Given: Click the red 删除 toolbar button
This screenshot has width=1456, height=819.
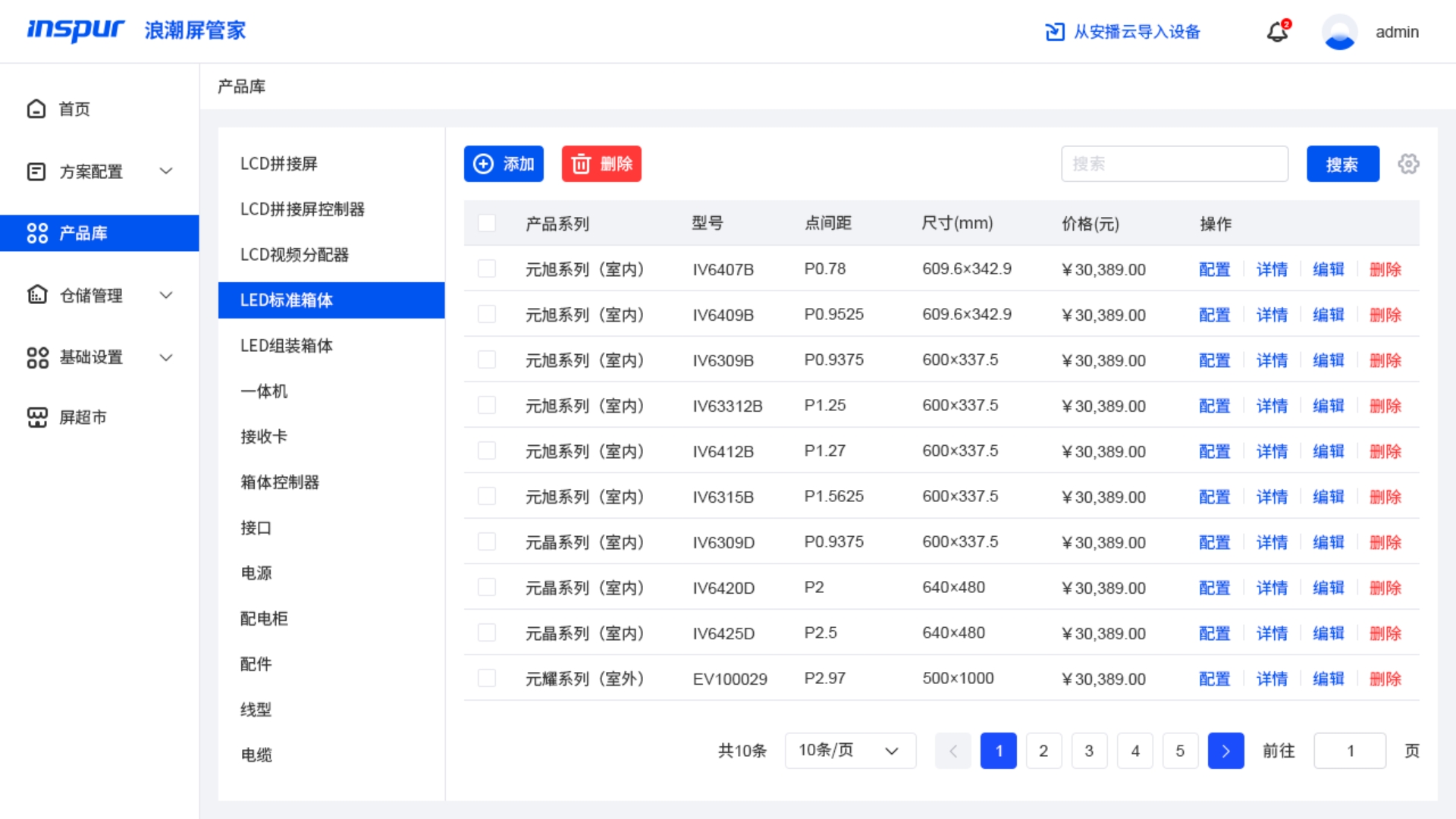Looking at the screenshot, I should click(x=601, y=164).
